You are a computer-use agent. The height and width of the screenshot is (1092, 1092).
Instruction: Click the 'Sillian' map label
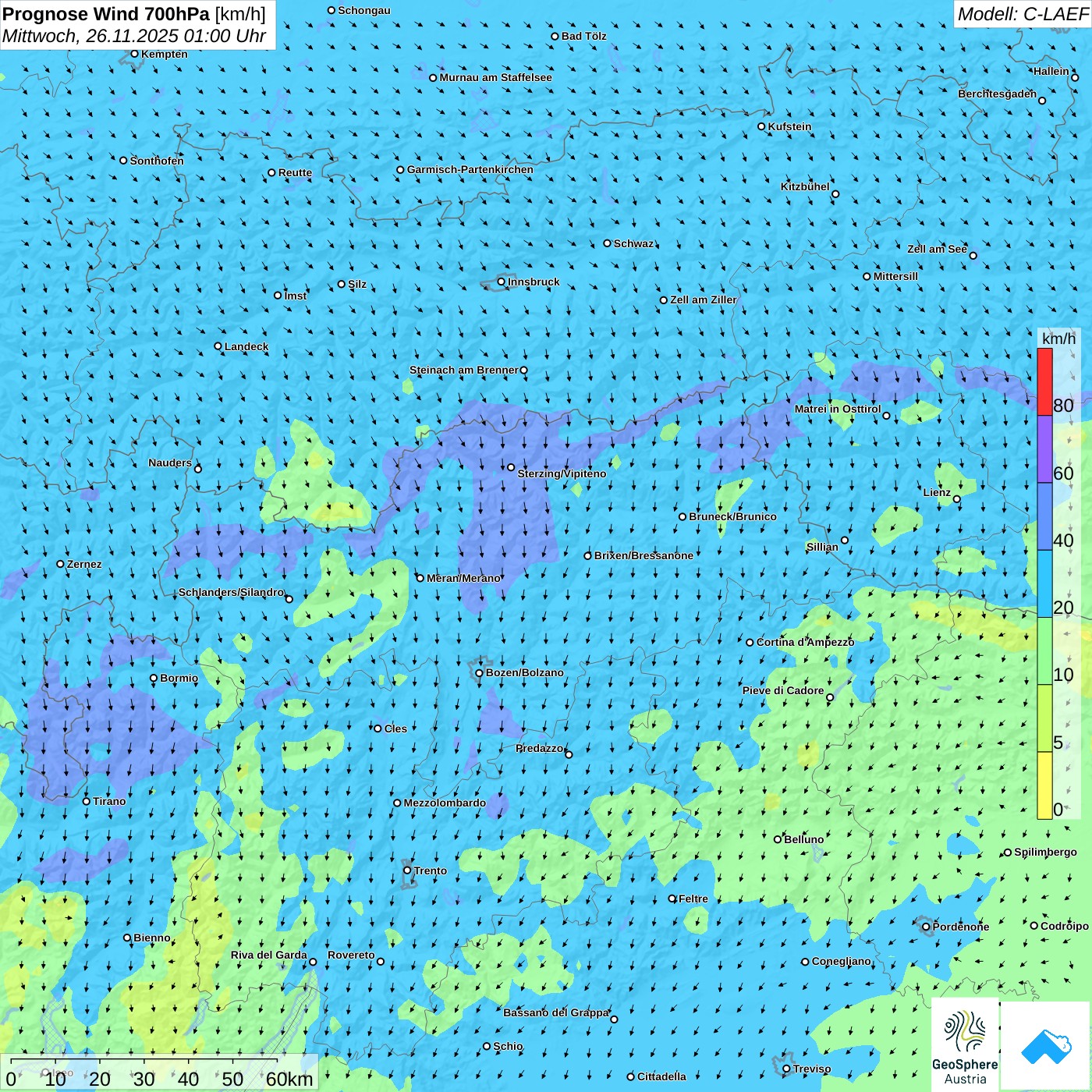[822, 547]
